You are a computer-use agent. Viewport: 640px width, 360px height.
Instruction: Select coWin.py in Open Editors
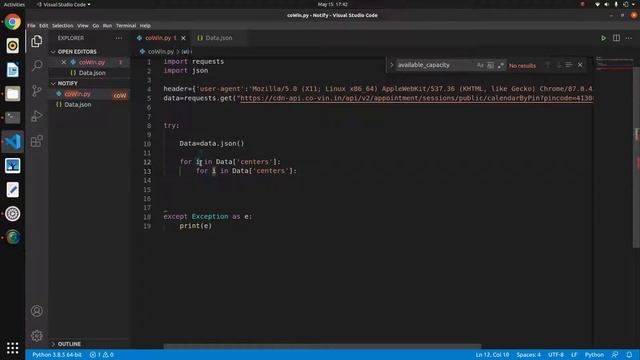tap(89, 62)
